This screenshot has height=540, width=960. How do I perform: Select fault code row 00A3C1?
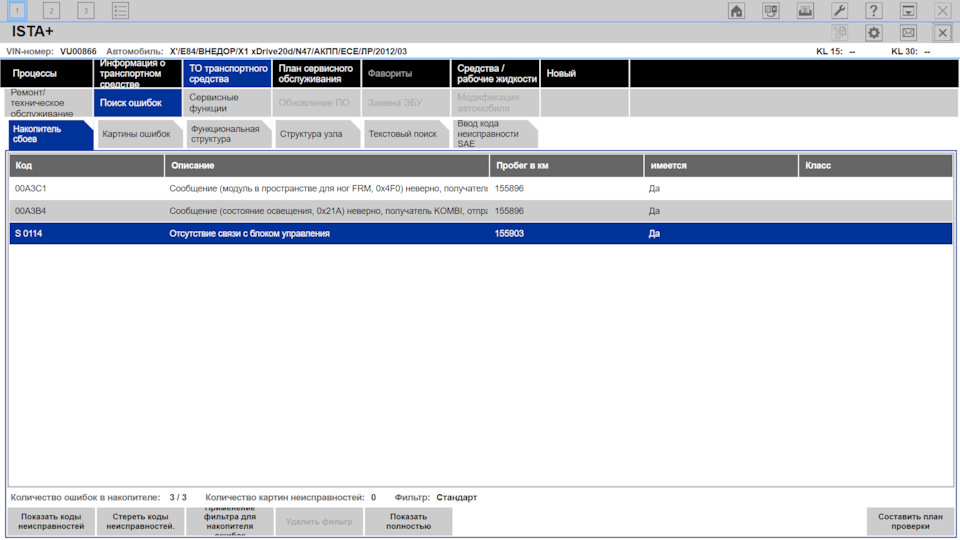pyautogui.click(x=481, y=189)
